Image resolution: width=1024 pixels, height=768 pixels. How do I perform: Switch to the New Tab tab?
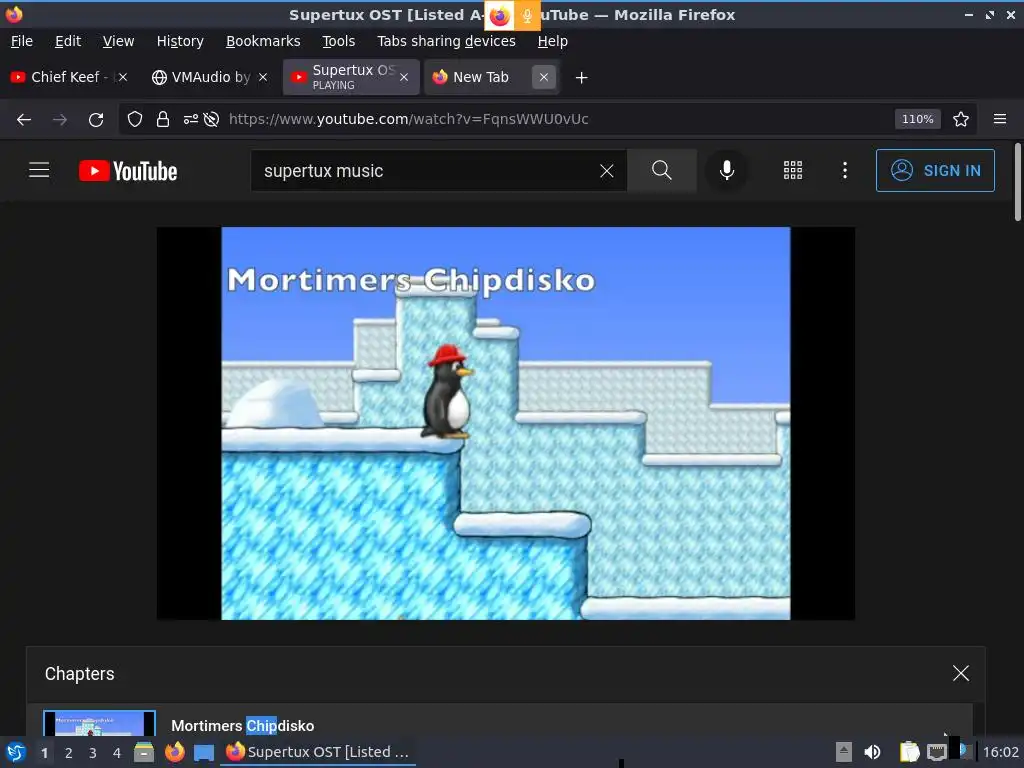pos(481,77)
